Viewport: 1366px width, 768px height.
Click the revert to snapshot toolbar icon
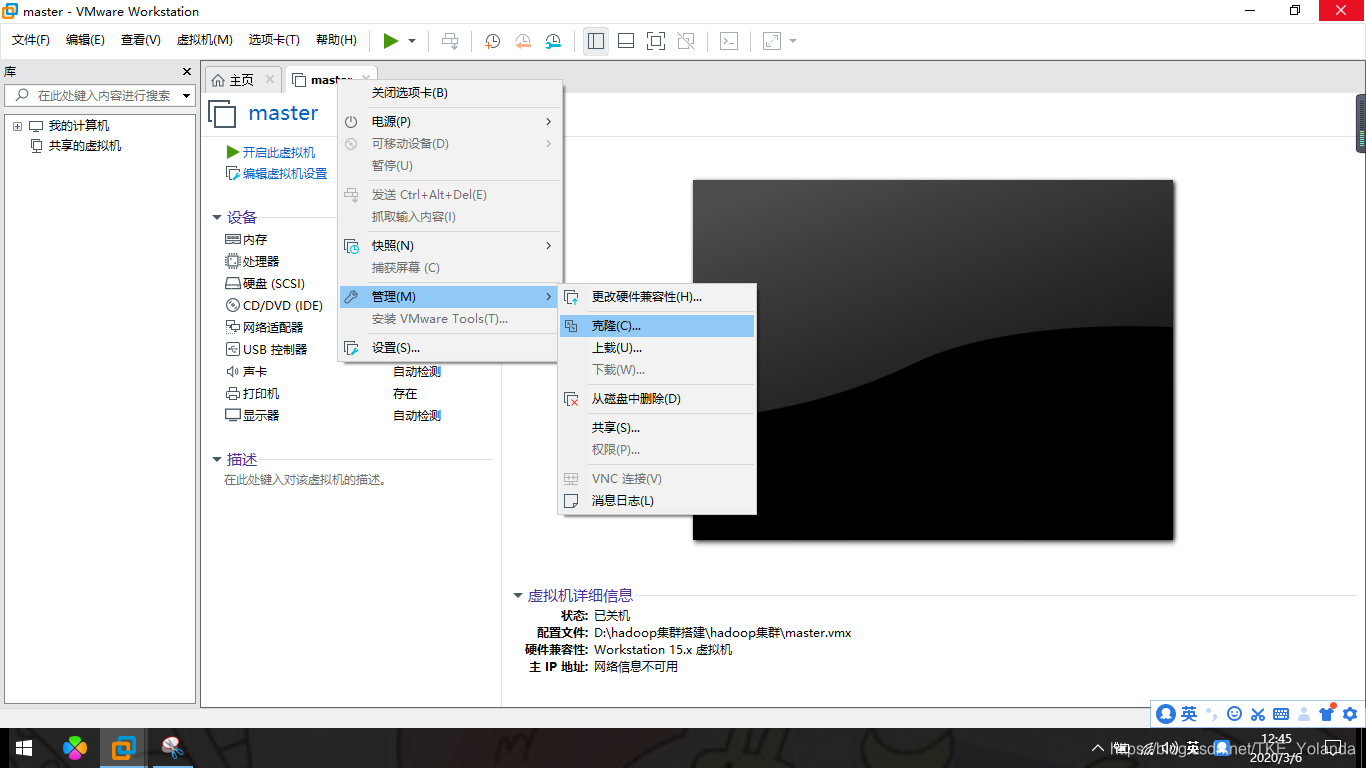click(523, 41)
